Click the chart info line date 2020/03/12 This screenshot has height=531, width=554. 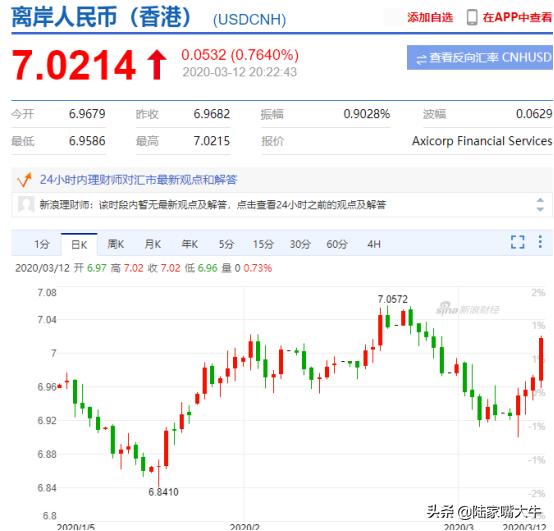(x=42, y=268)
